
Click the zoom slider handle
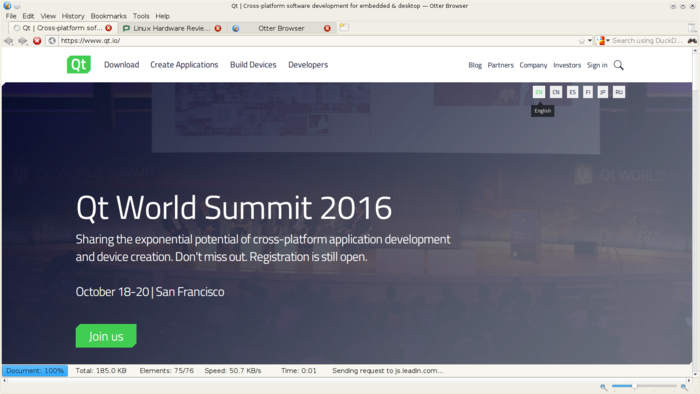(x=634, y=386)
